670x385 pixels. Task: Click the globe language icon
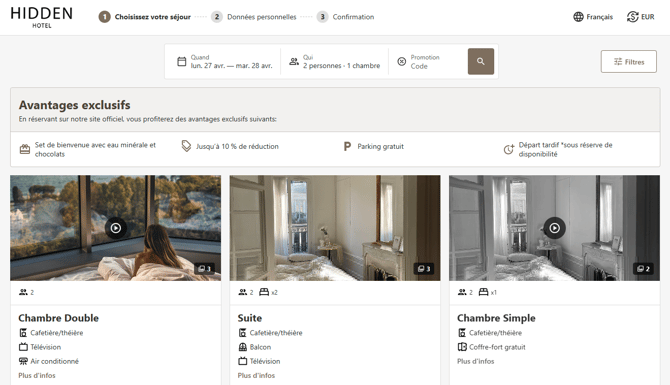578,17
